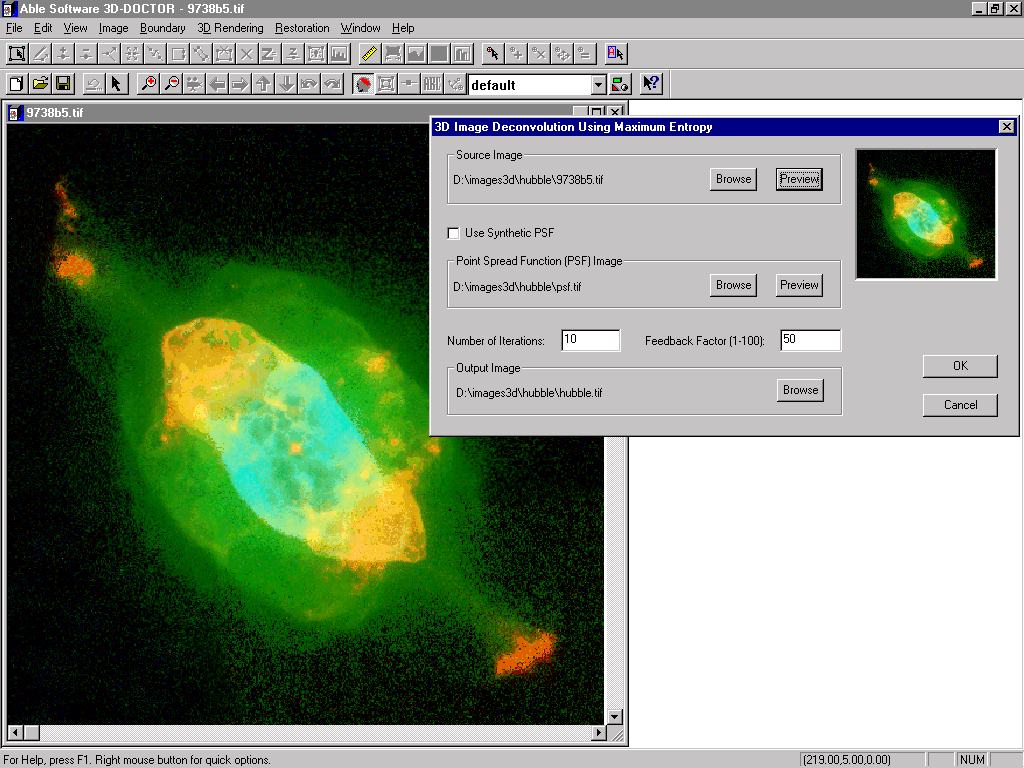Click the source path D:\images3d\hubble\9738b5.tif
The height and width of the screenshot is (768, 1024).
pyautogui.click(x=528, y=180)
